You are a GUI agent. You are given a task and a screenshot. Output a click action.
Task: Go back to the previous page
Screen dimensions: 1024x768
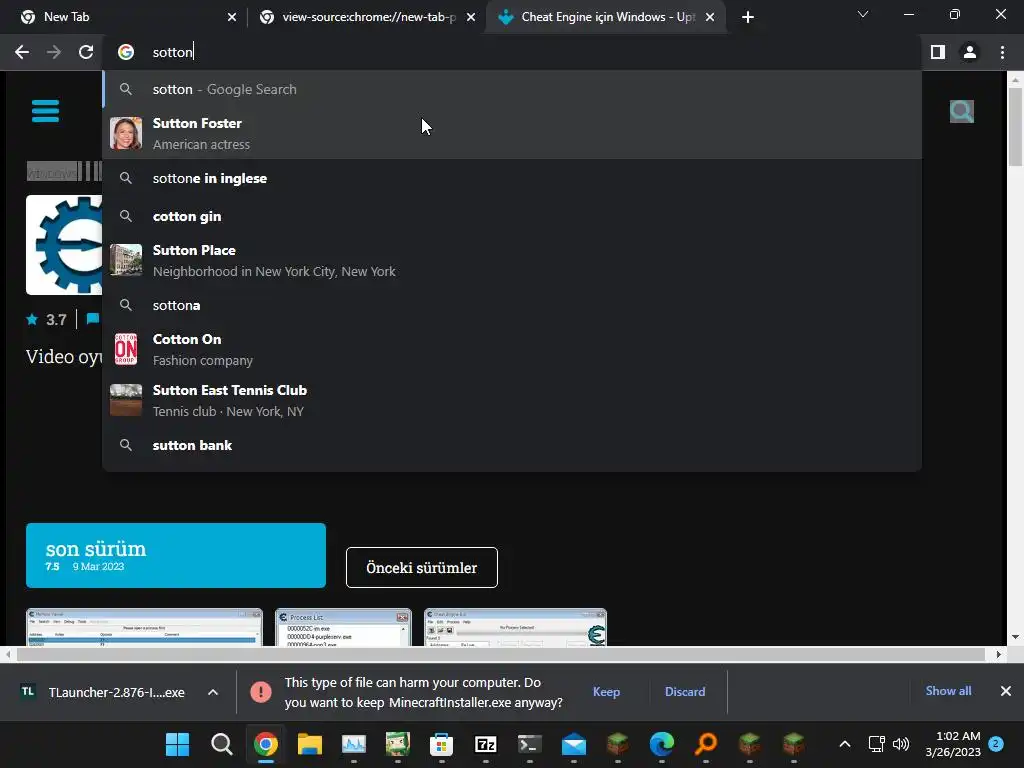(22, 52)
